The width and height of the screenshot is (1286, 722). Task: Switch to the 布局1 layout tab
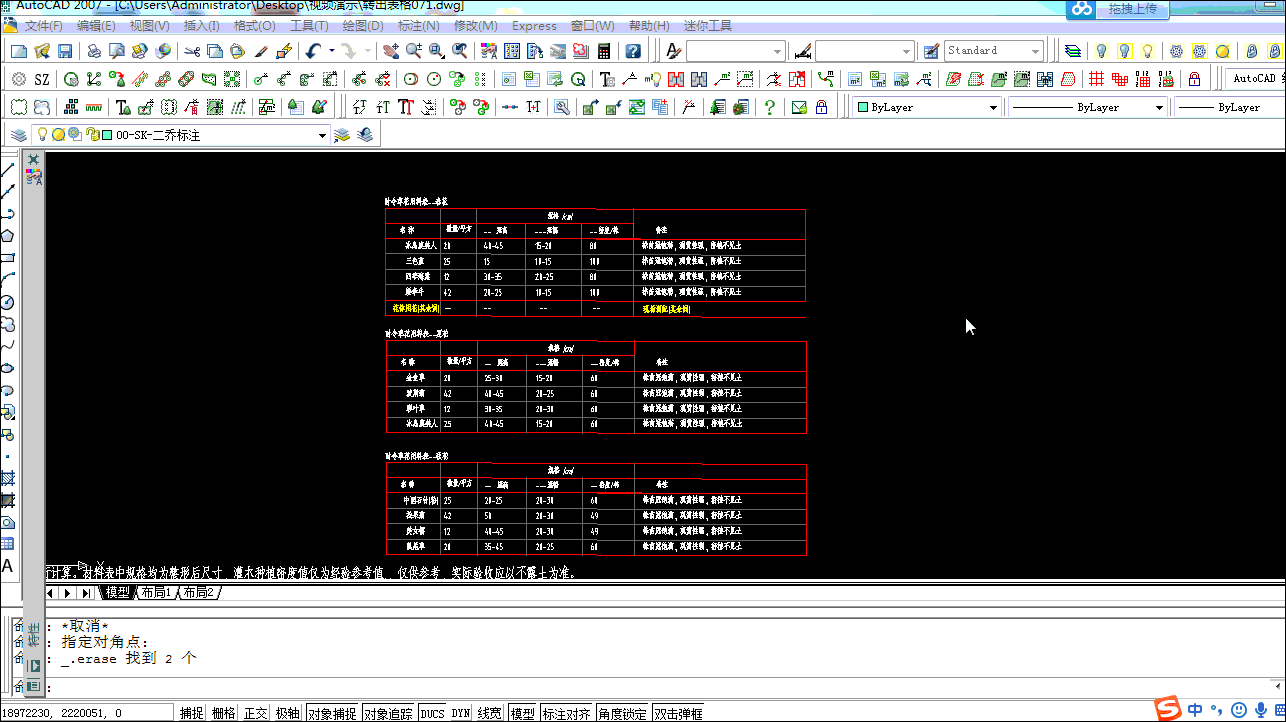coord(155,593)
